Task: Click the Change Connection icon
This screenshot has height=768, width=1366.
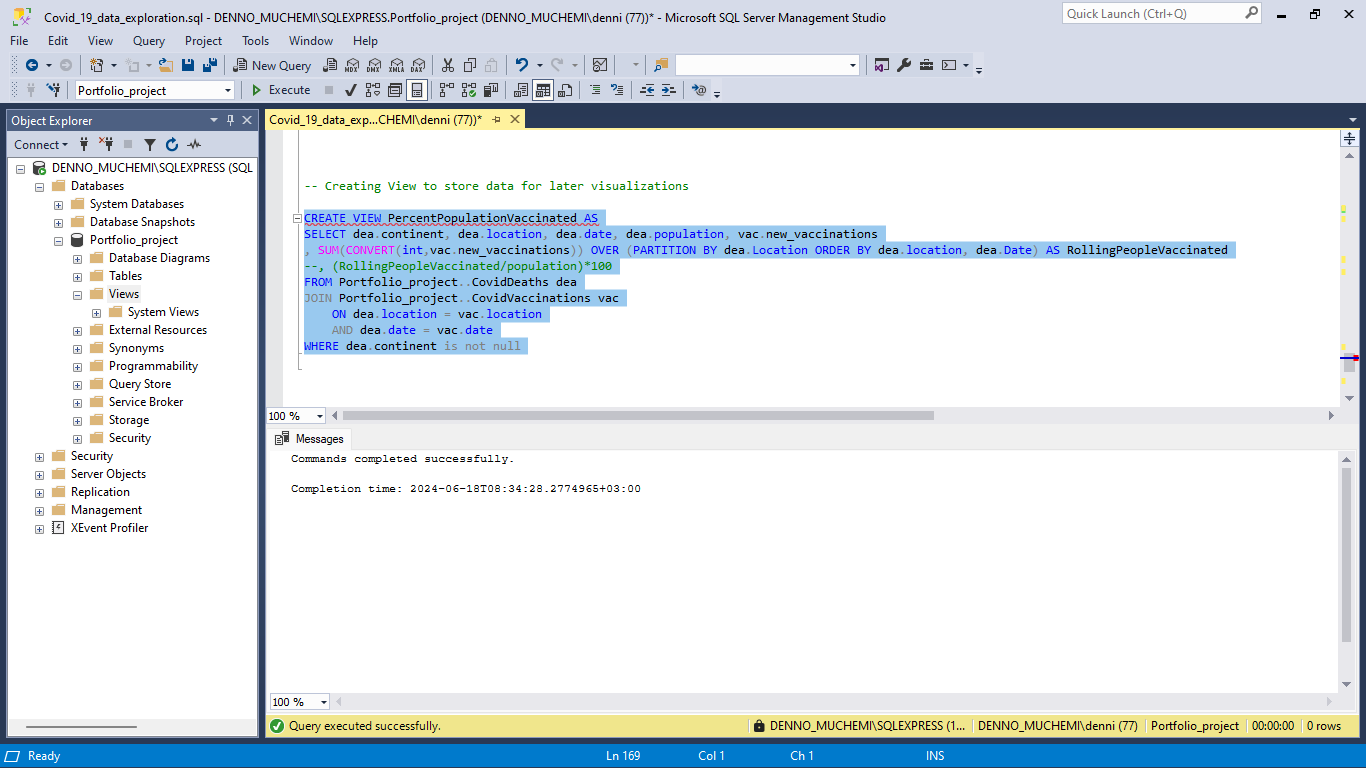Action: click(54, 90)
